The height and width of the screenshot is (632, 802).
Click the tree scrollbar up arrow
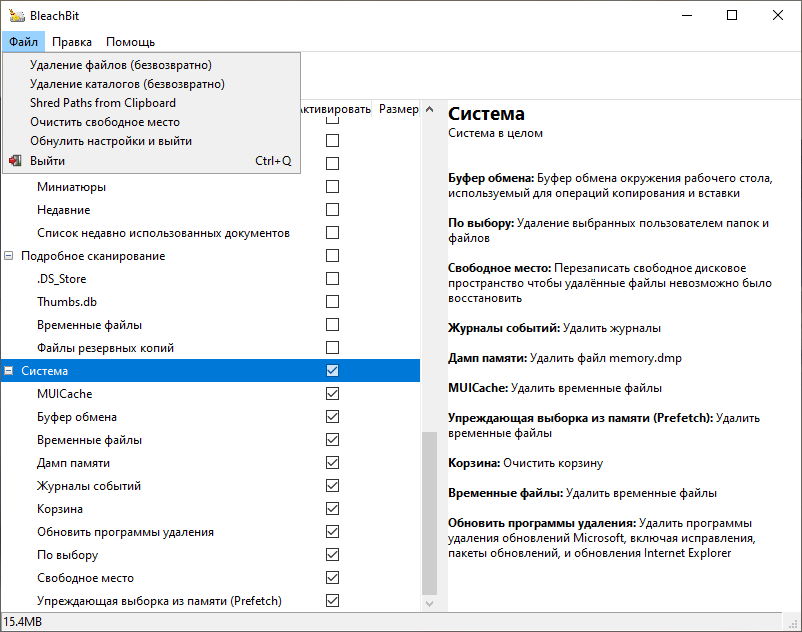[x=430, y=109]
